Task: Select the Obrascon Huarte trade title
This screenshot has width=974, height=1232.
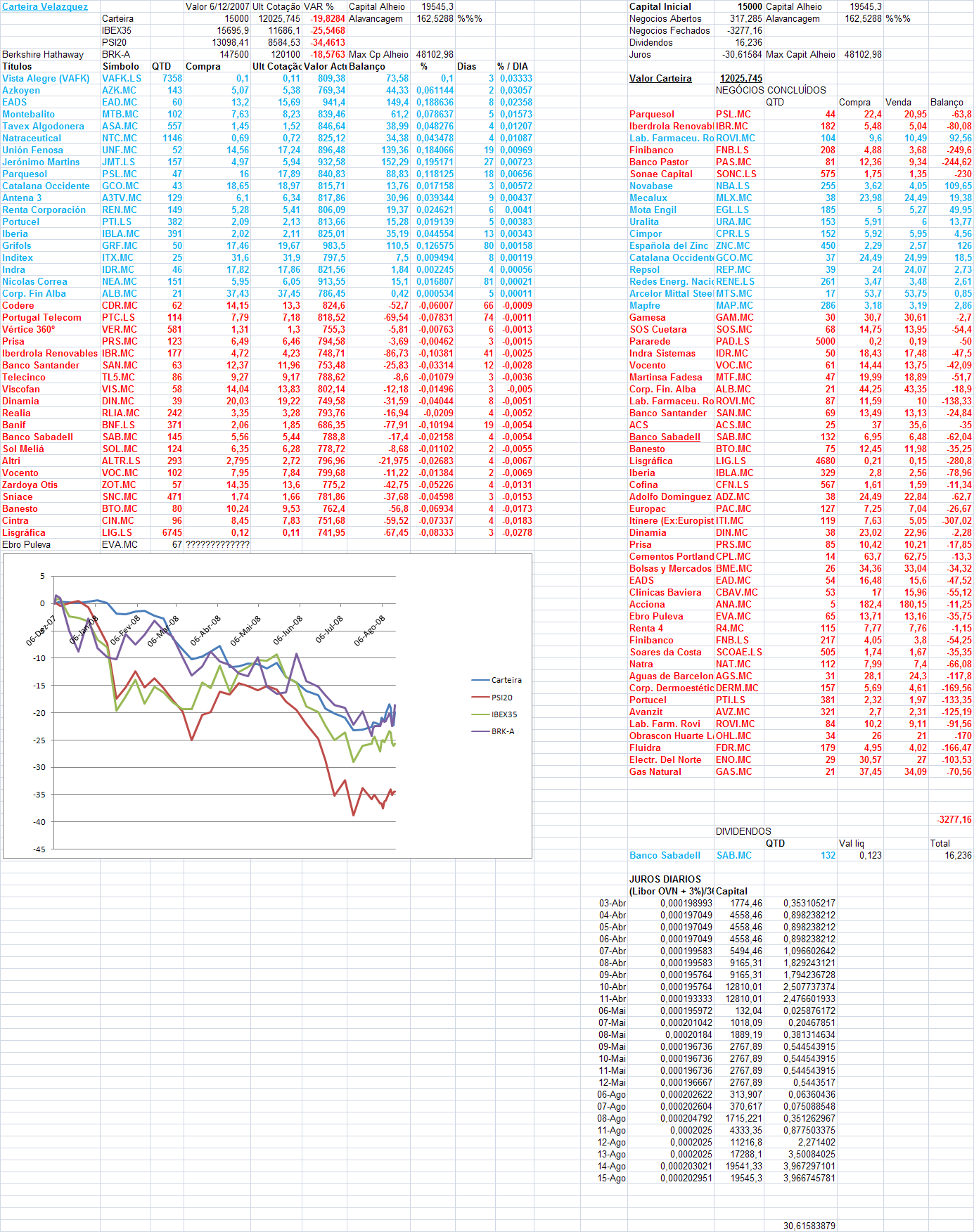Action: coord(672,736)
